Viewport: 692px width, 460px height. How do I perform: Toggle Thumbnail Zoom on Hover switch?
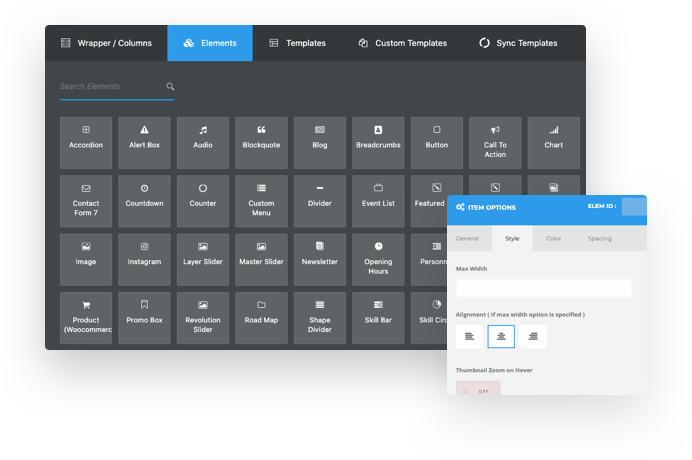pyautogui.click(x=478, y=390)
